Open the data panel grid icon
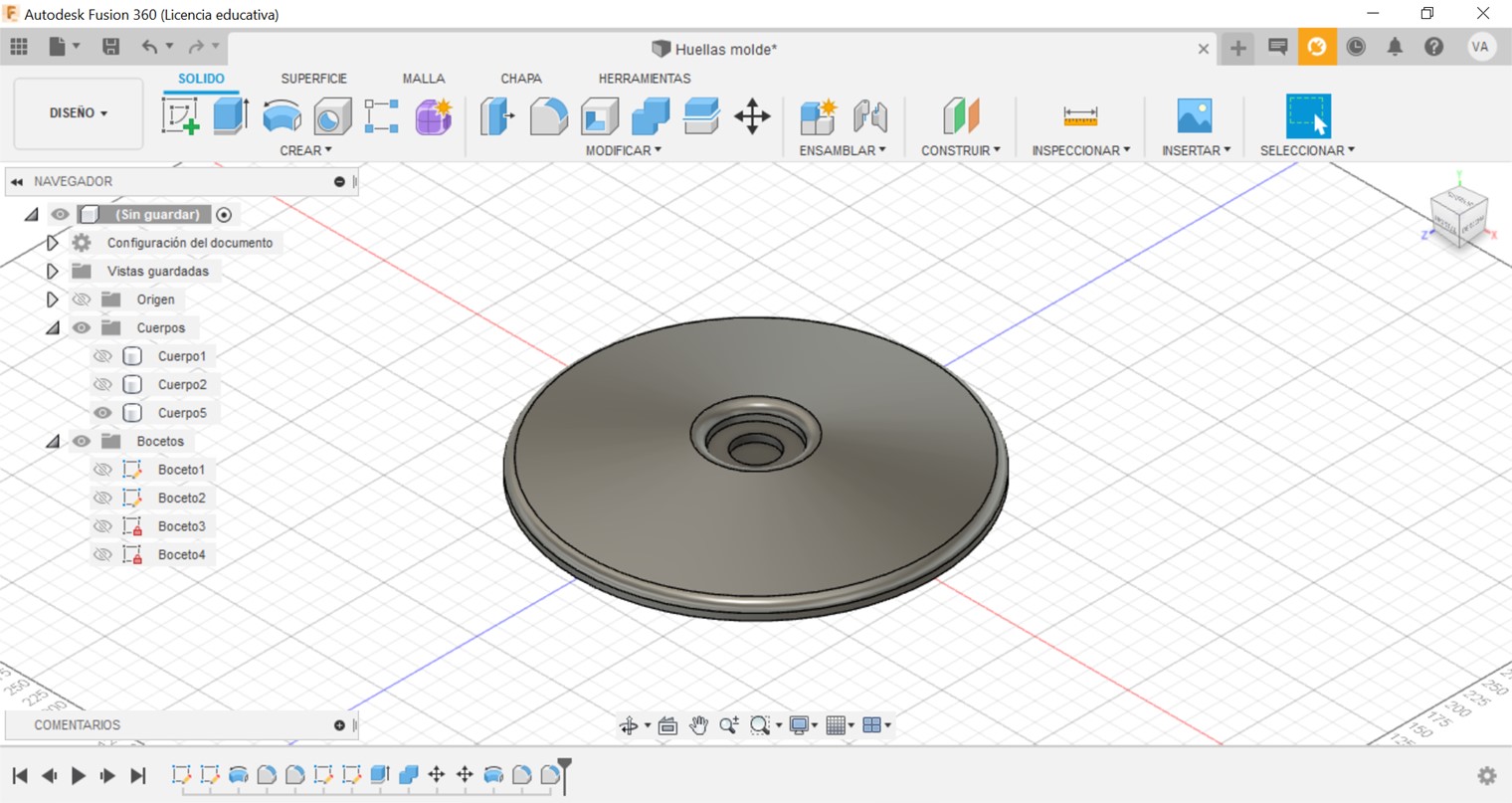Viewport: 1512px width, 803px height. click(19, 47)
